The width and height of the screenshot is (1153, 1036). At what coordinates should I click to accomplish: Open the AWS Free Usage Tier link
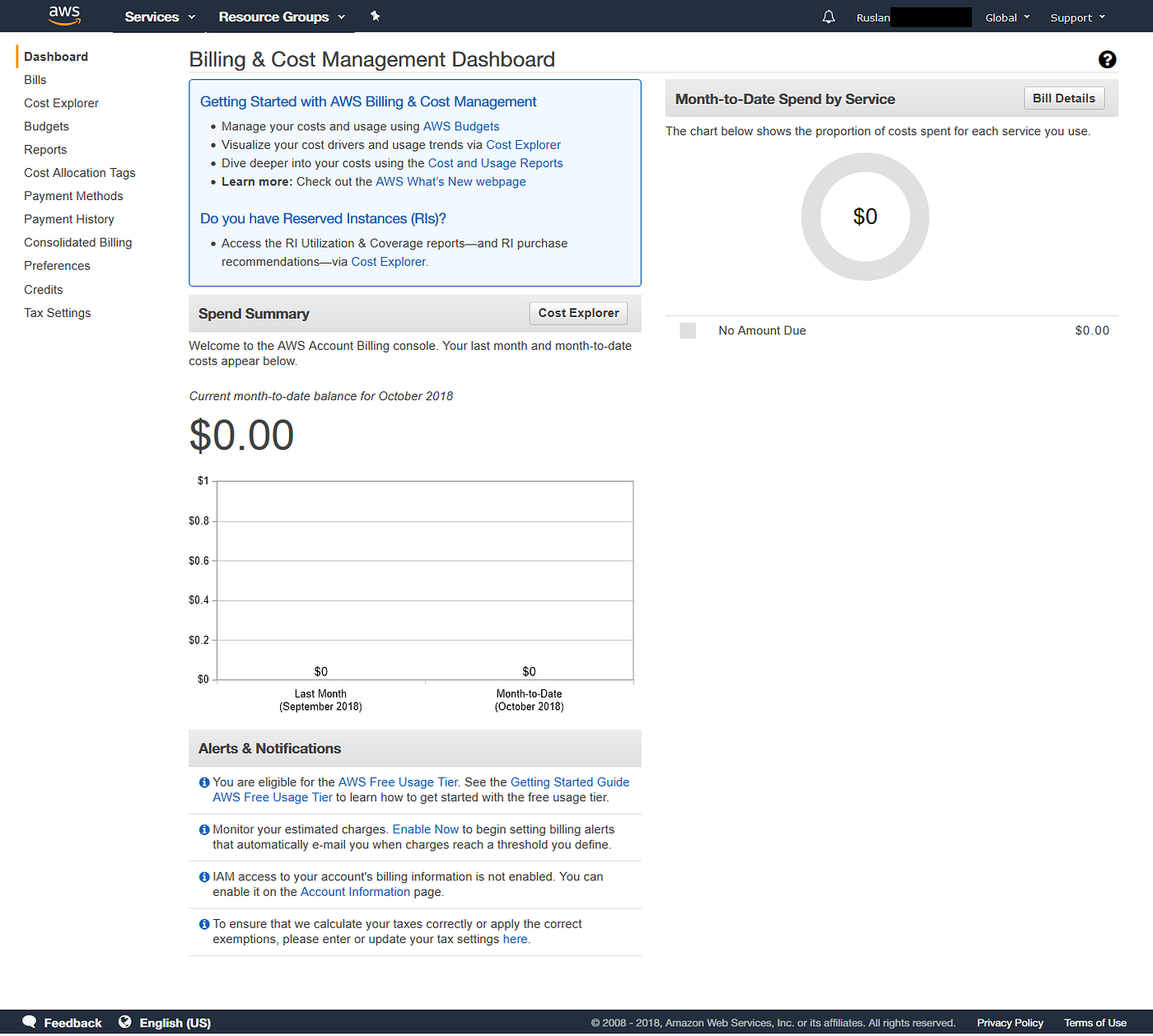pyautogui.click(x=398, y=782)
